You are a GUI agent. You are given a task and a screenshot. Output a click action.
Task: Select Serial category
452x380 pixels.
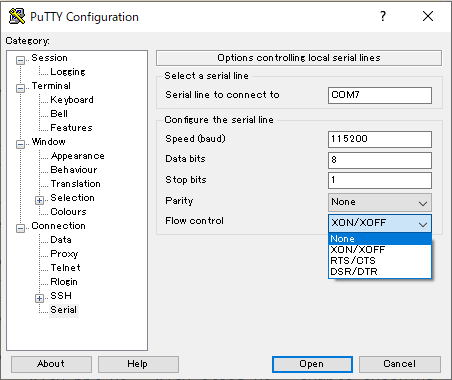pyautogui.click(x=63, y=310)
